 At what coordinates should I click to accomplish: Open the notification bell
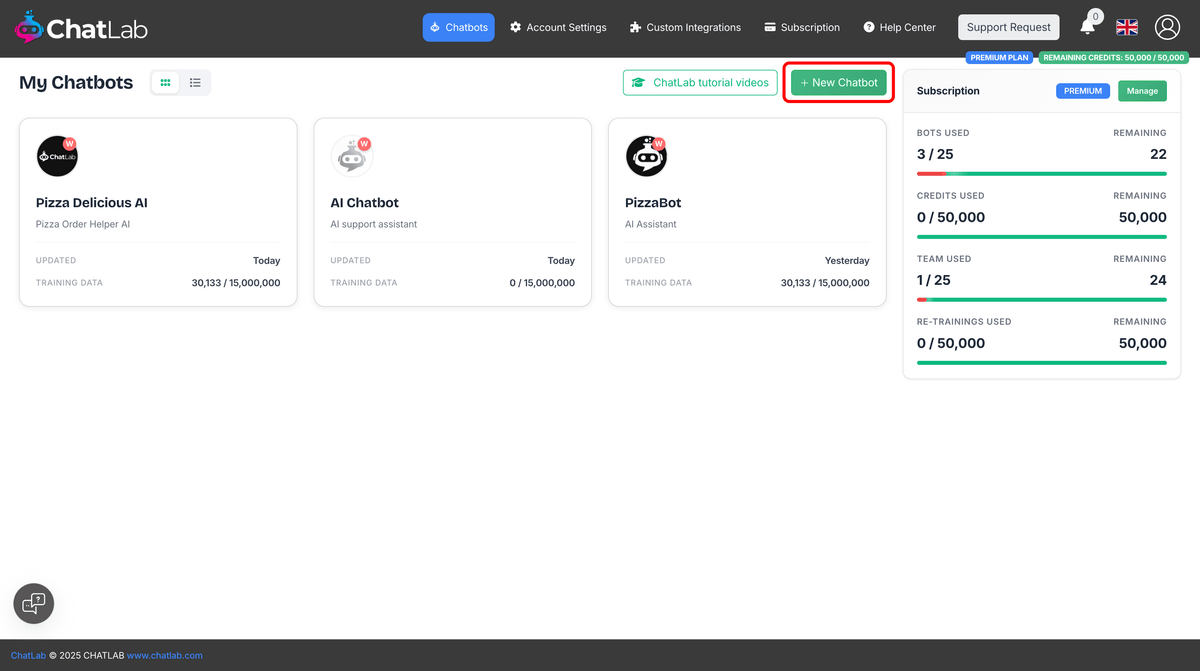pos(1088,27)
